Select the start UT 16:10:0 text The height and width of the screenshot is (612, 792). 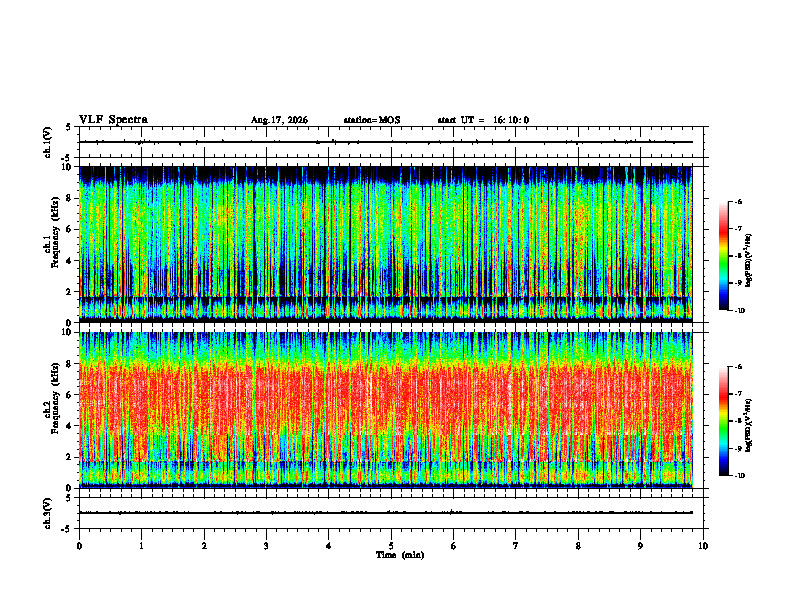483,120
